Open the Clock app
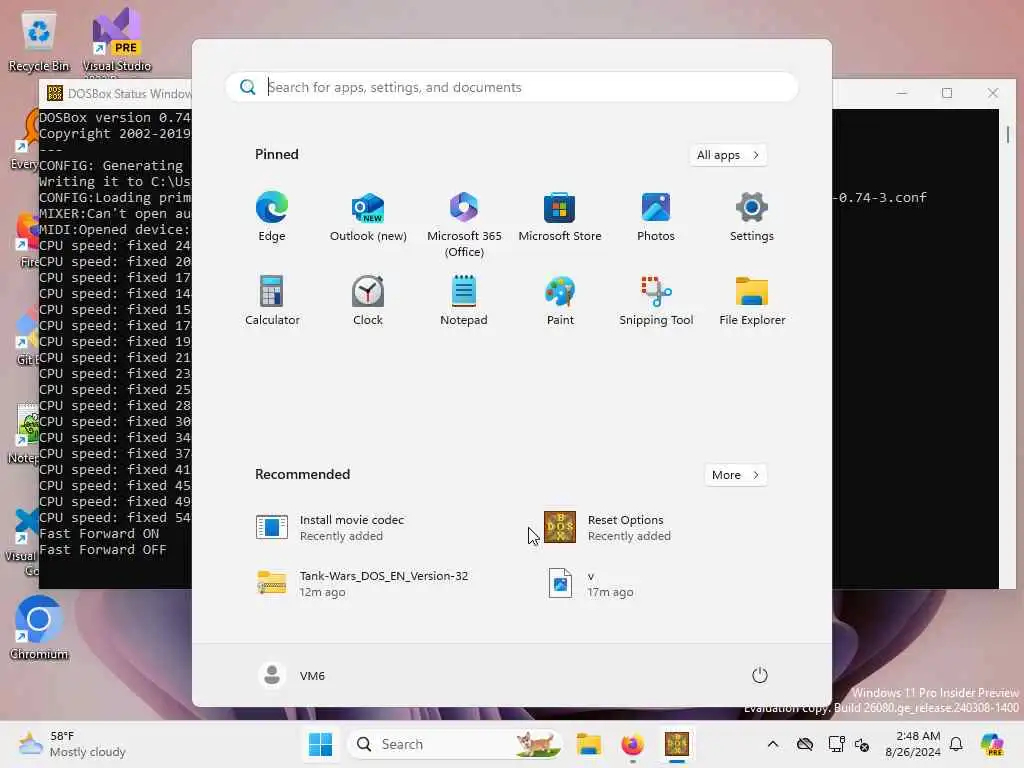This screenshot has height=768, width=1024. 368,300
